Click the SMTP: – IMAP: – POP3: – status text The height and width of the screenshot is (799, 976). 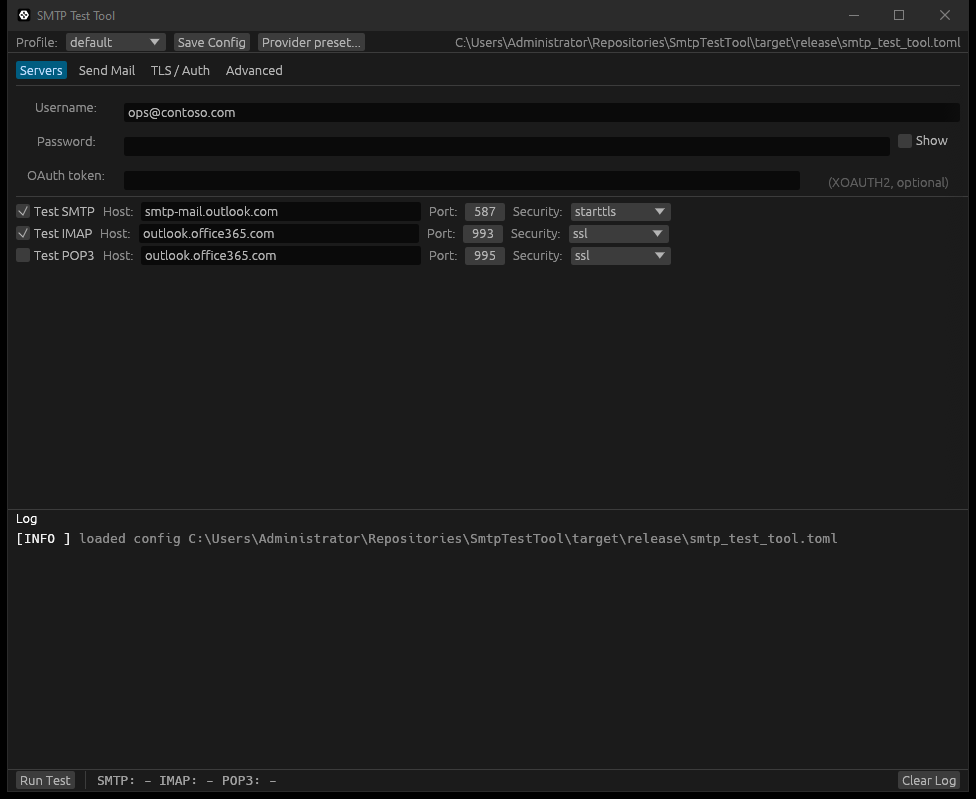(187, 780)
